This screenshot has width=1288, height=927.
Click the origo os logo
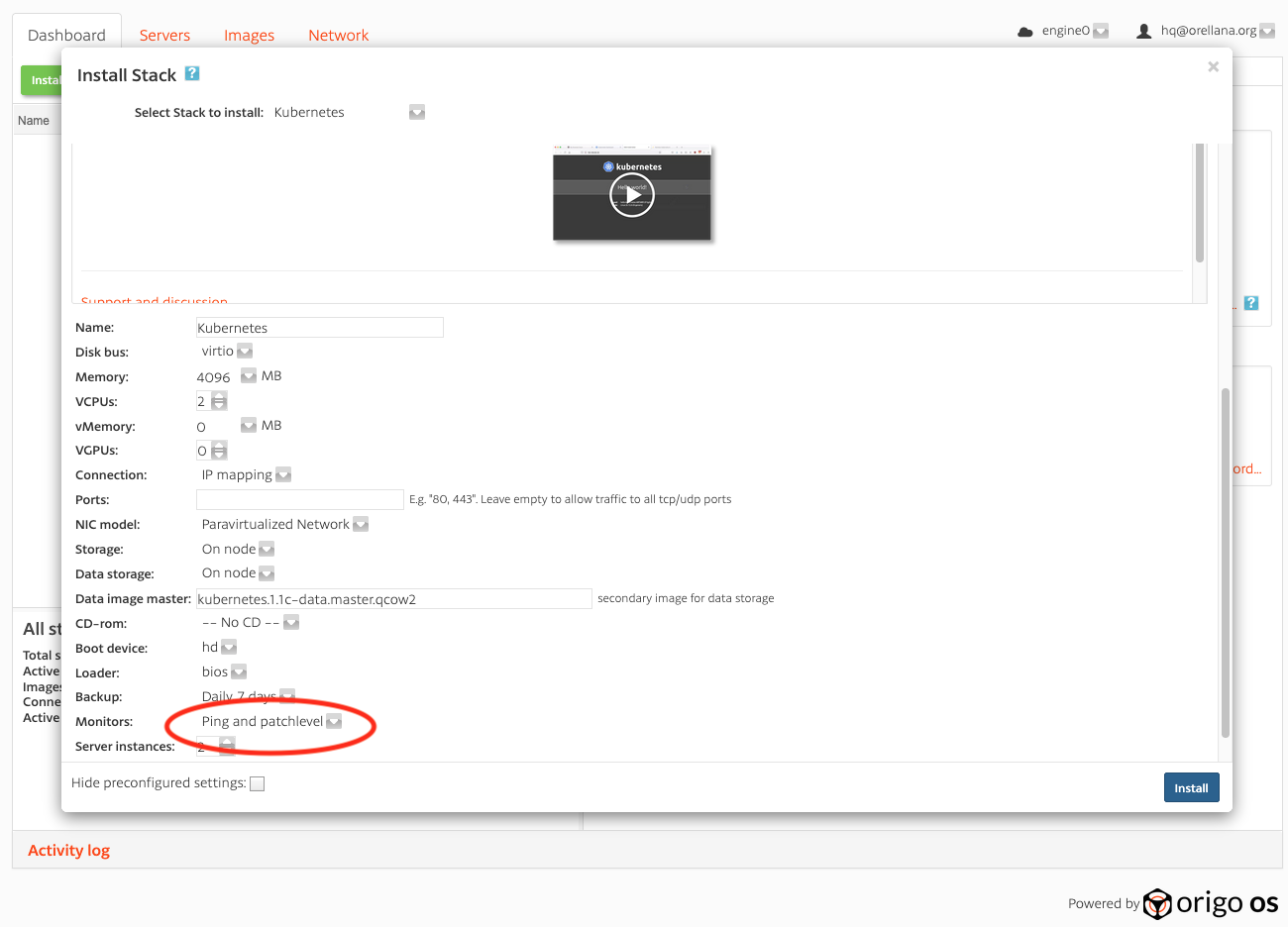[x=1211, y=903]
